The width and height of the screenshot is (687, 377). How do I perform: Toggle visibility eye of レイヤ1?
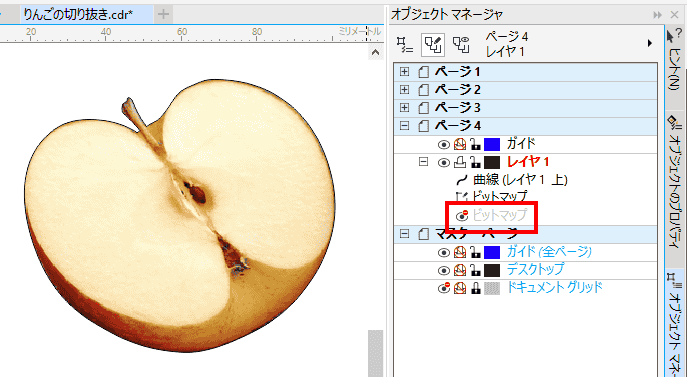[444, 163]
